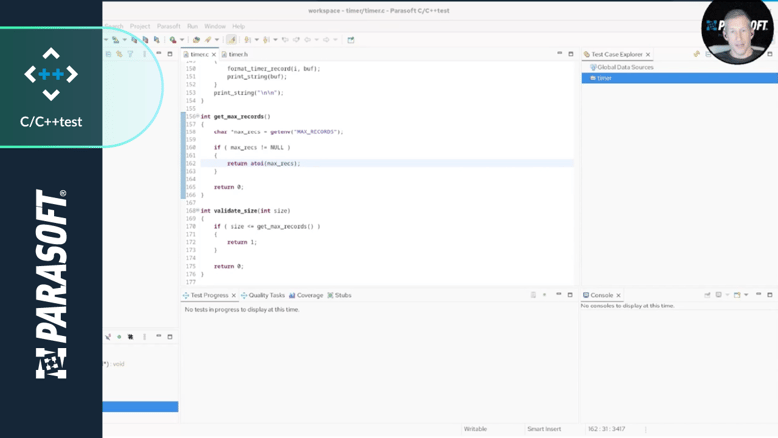Open the Run menu
The height and width of the screenshot is (438, 778).
click(x=193, y=26)
